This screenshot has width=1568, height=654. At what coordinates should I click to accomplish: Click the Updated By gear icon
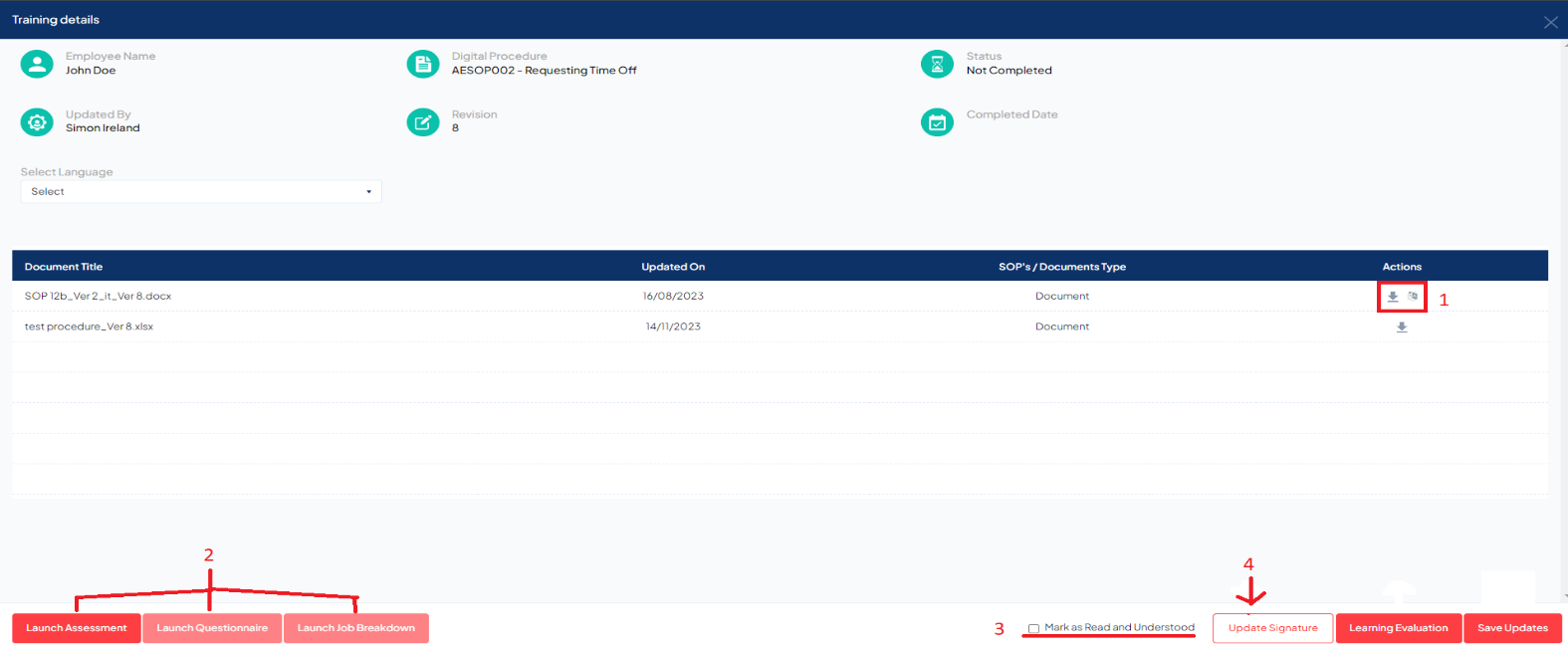pos(37,122)
